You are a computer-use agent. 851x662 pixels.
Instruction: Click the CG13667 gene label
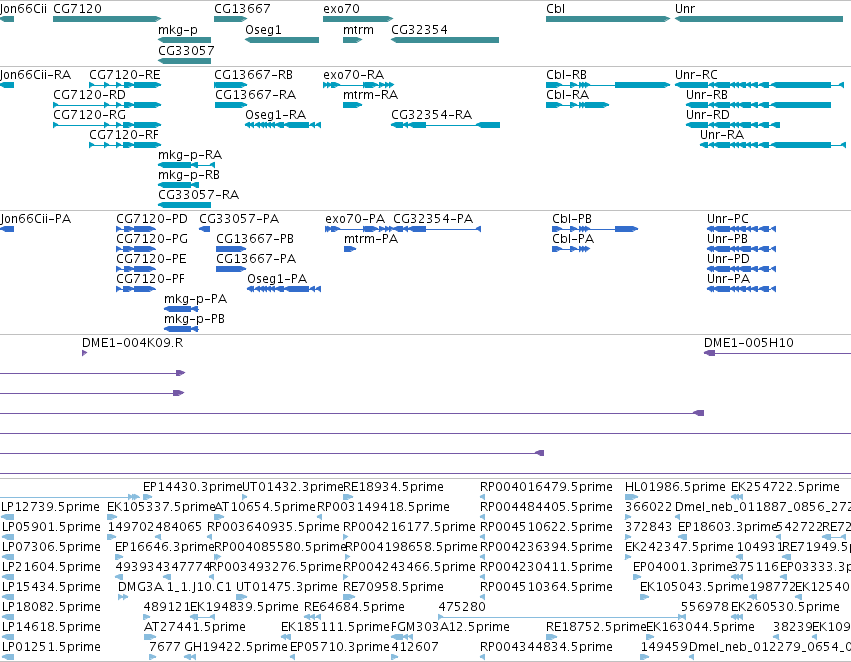(x=242, y=9)
